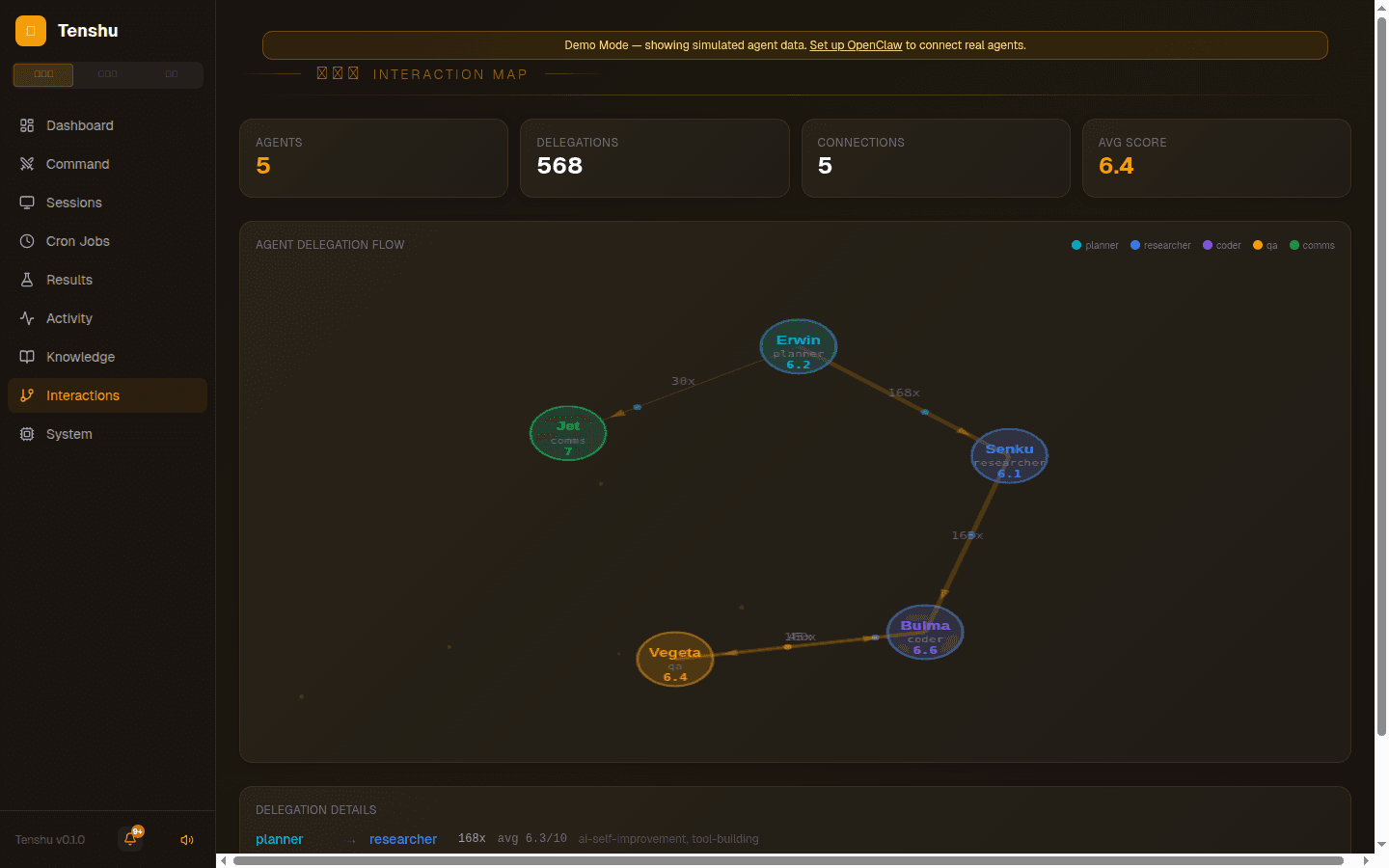Toggle sound with the speaker icon
This screenshot has height=868, width=1389.
point(187,840)
